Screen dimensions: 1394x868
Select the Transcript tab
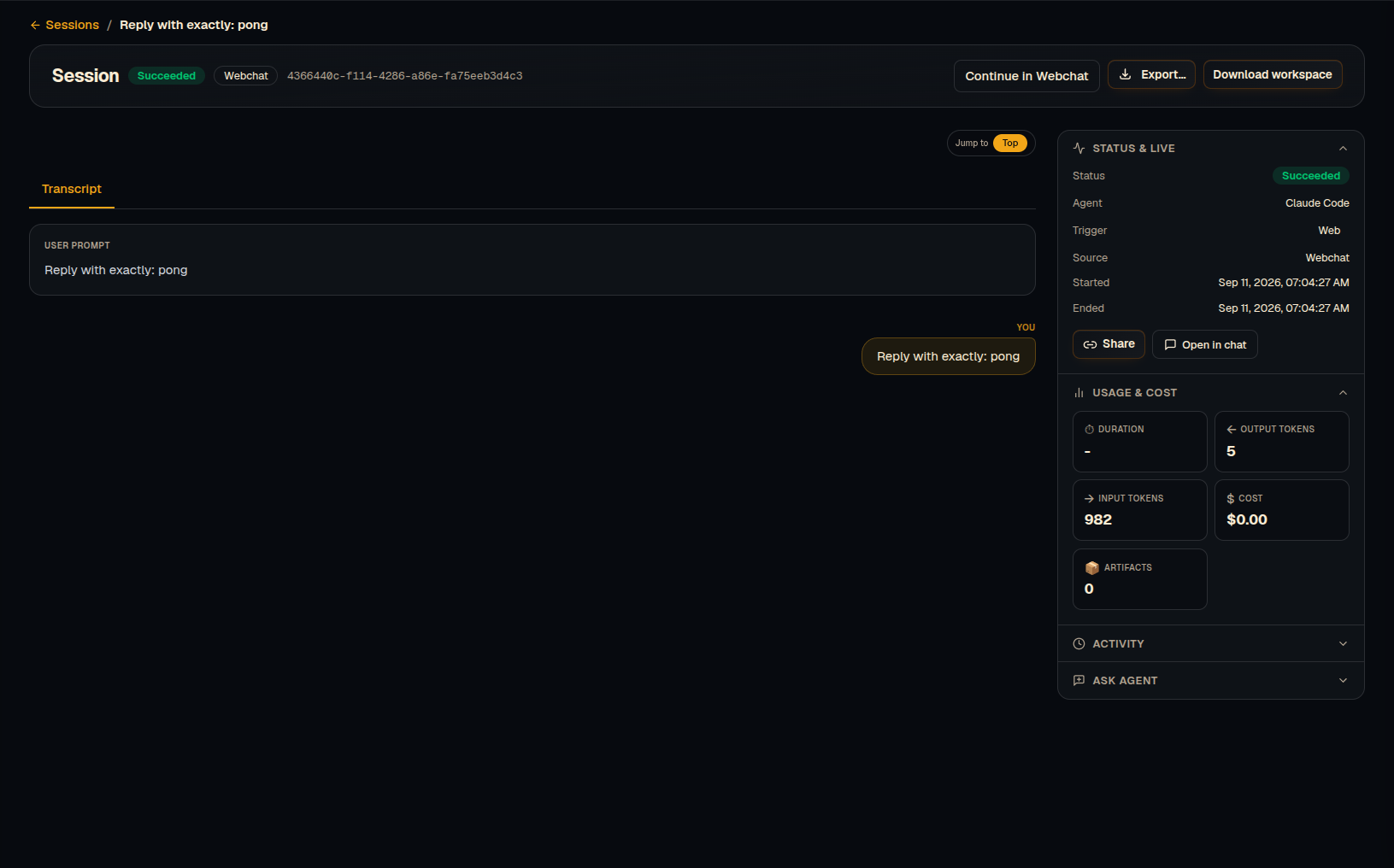72,189
